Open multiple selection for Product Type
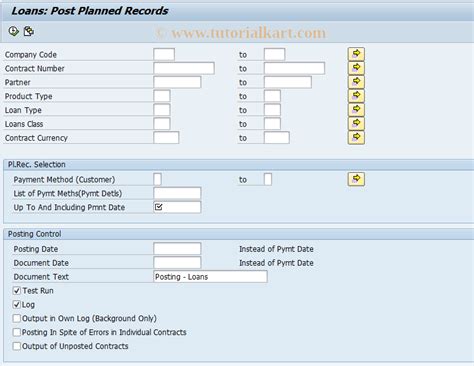Viewport: 474px width, 366px height. click(x=356, y=96)
